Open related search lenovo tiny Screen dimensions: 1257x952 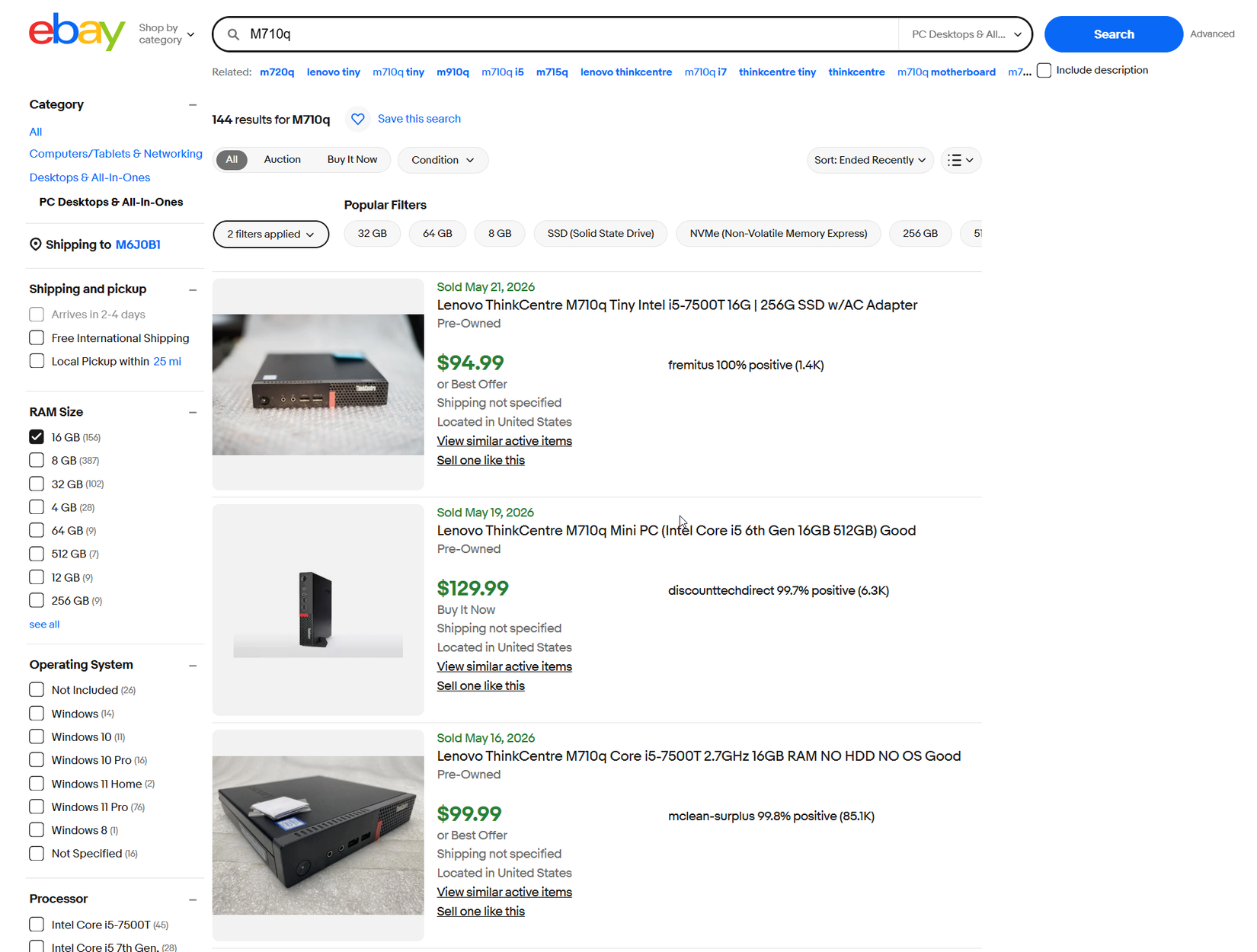coord(333,72)
